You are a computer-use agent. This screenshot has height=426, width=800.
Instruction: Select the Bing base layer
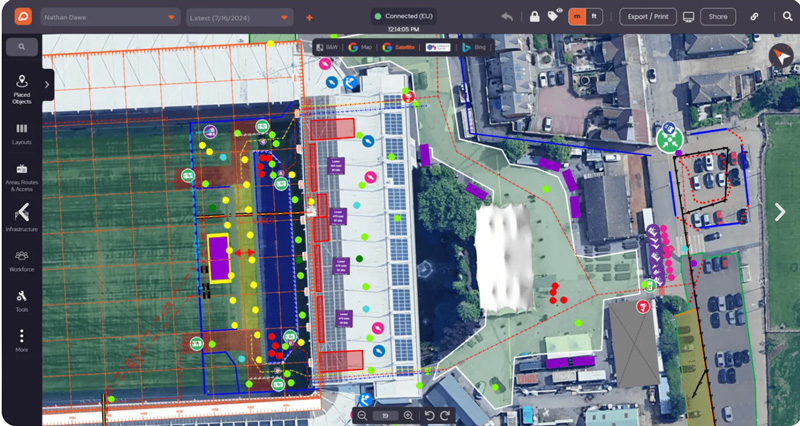(474, 47)
